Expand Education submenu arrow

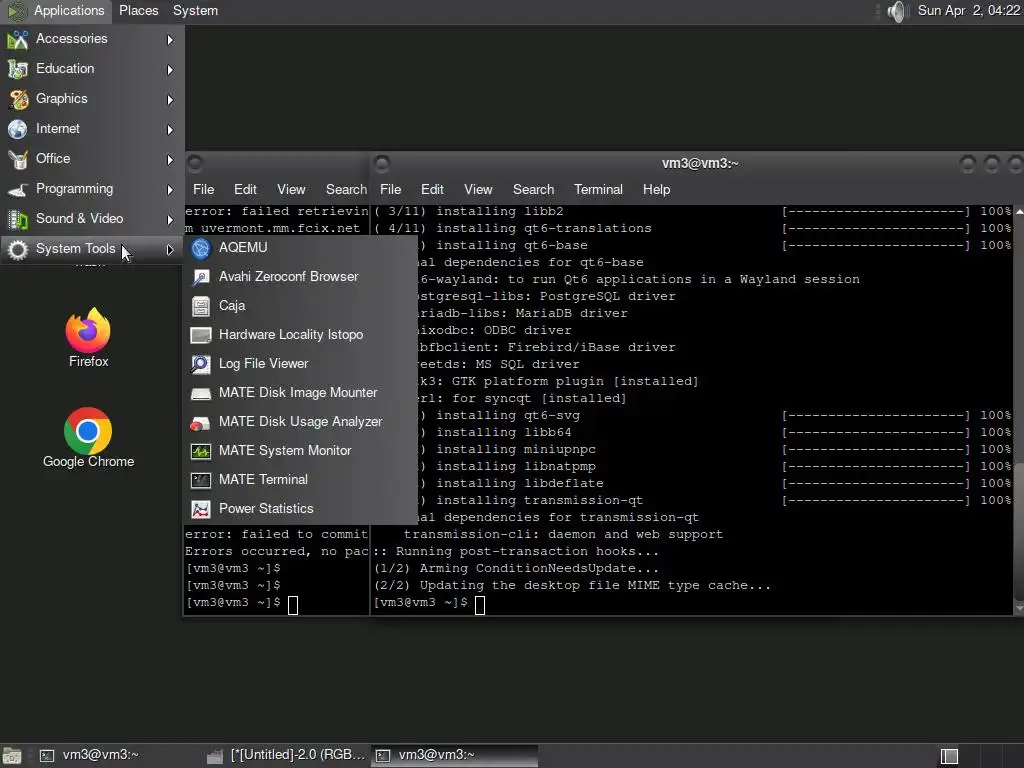[170, 70]
